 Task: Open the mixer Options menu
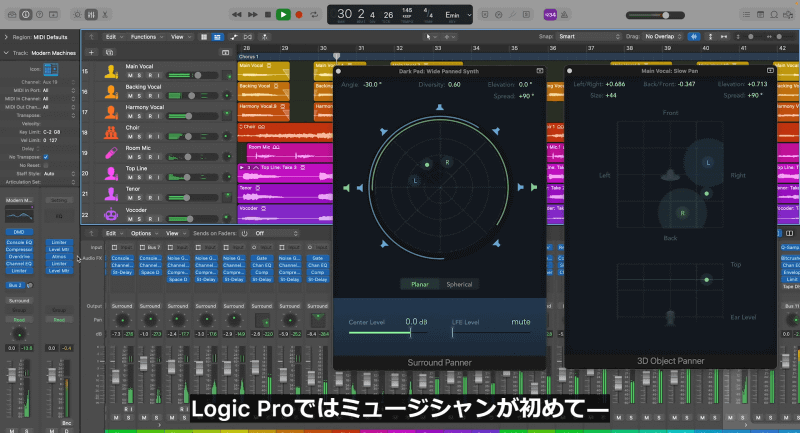click(144, 234)
